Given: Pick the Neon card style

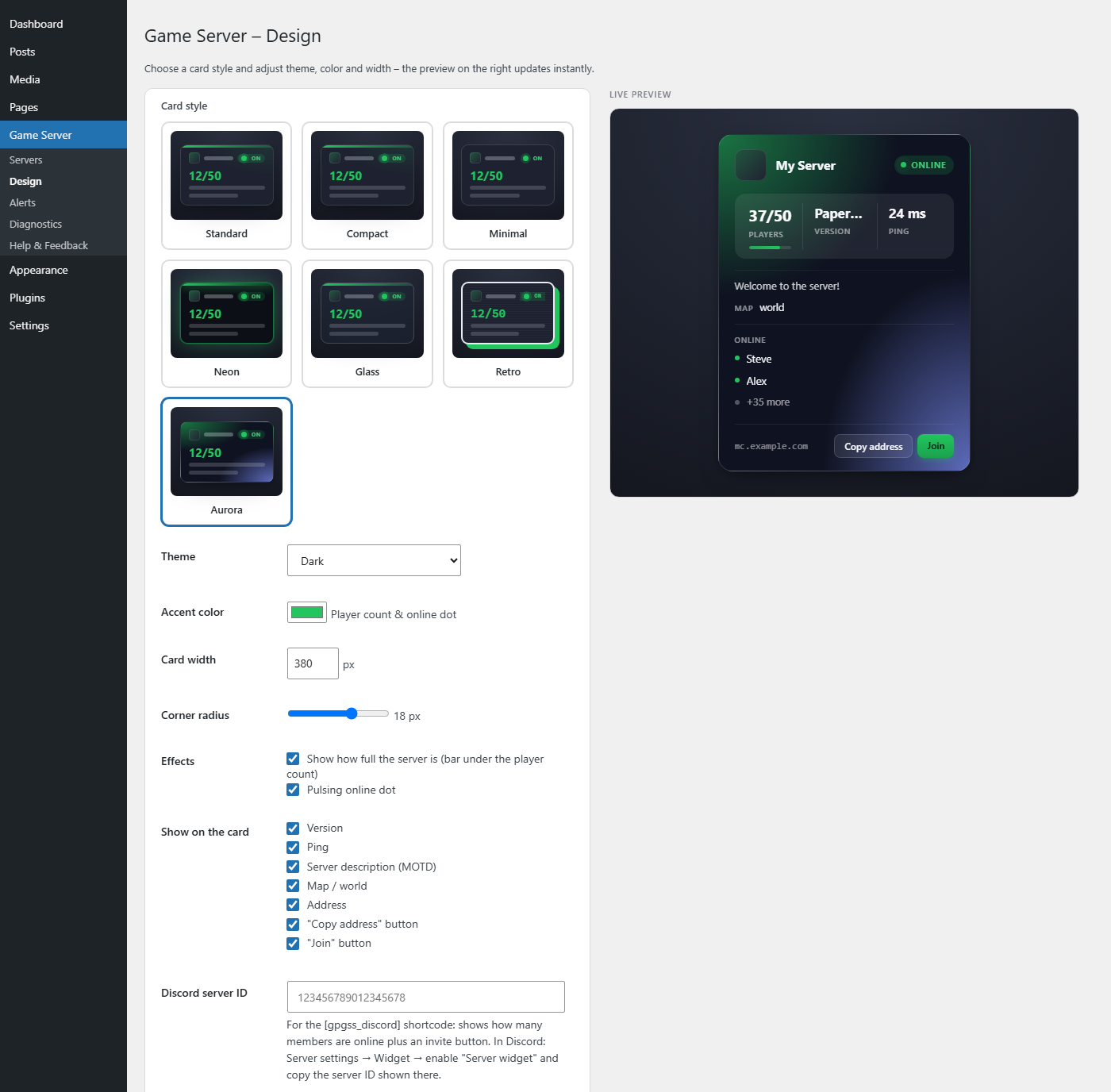Looking at the screenshot, I should [226, 324].
